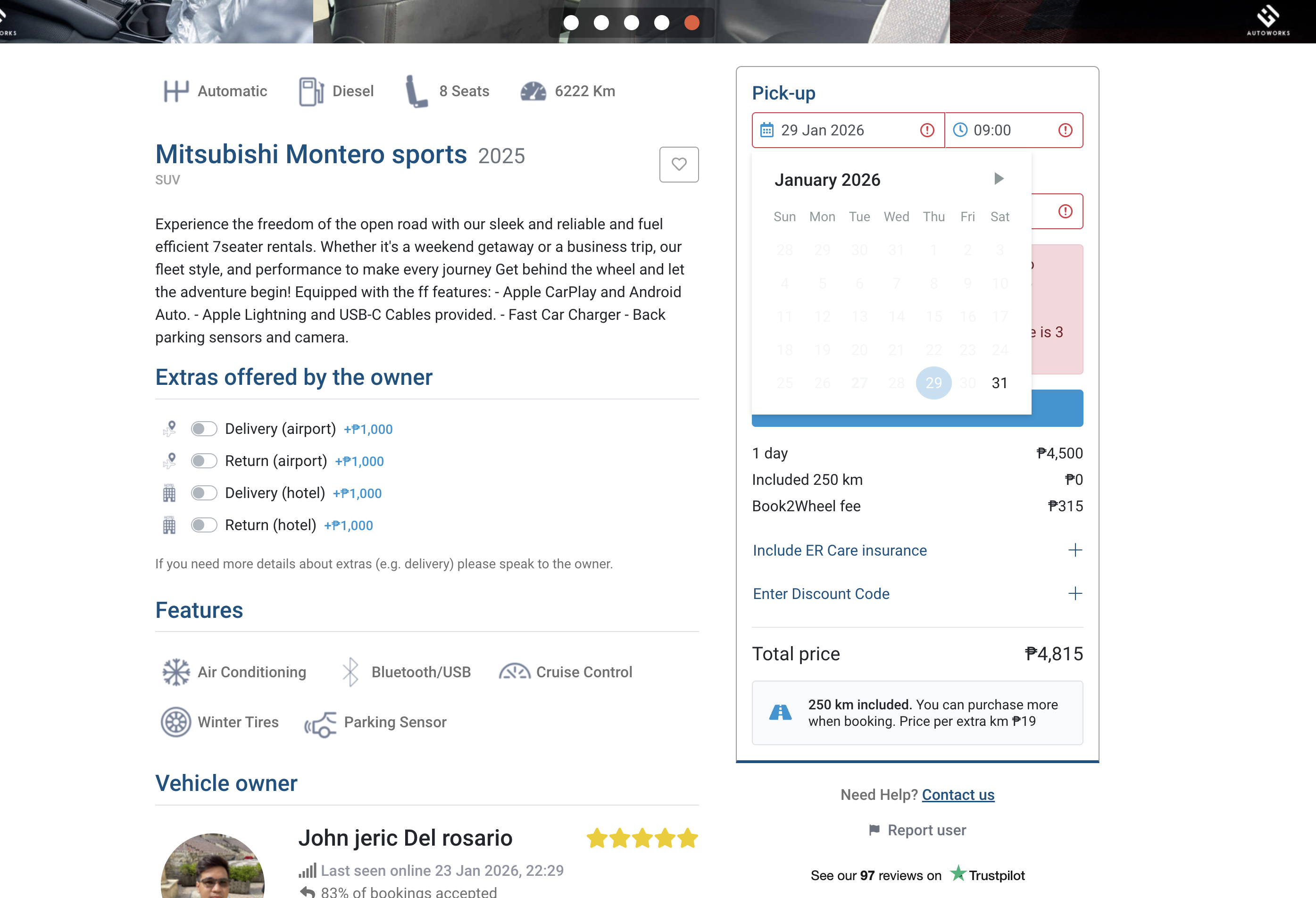1316x898 pixels.
Task: Click the error icon on the return field
Action: (1065, 211)
